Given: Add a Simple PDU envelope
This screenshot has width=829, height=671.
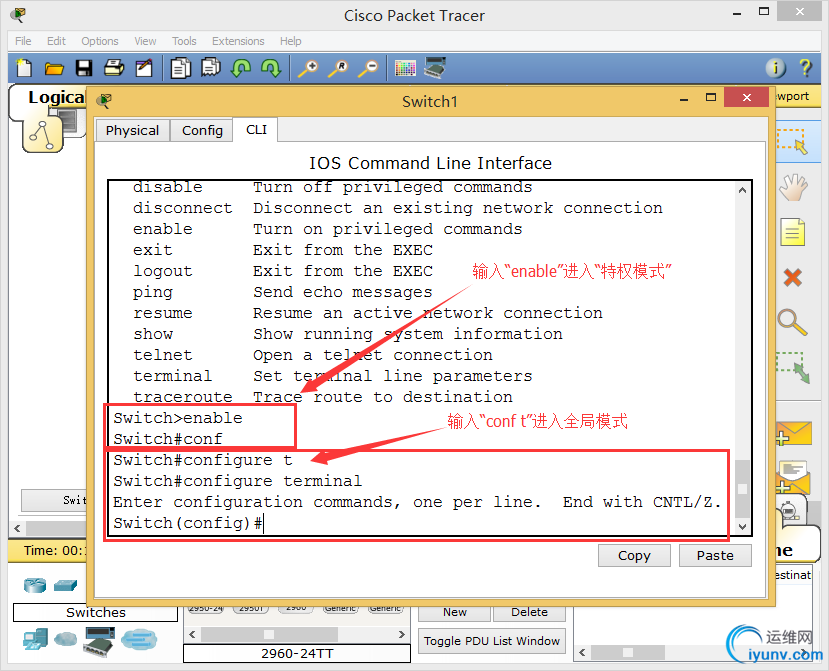Looking at the screenshot, I should coord(793,434).
